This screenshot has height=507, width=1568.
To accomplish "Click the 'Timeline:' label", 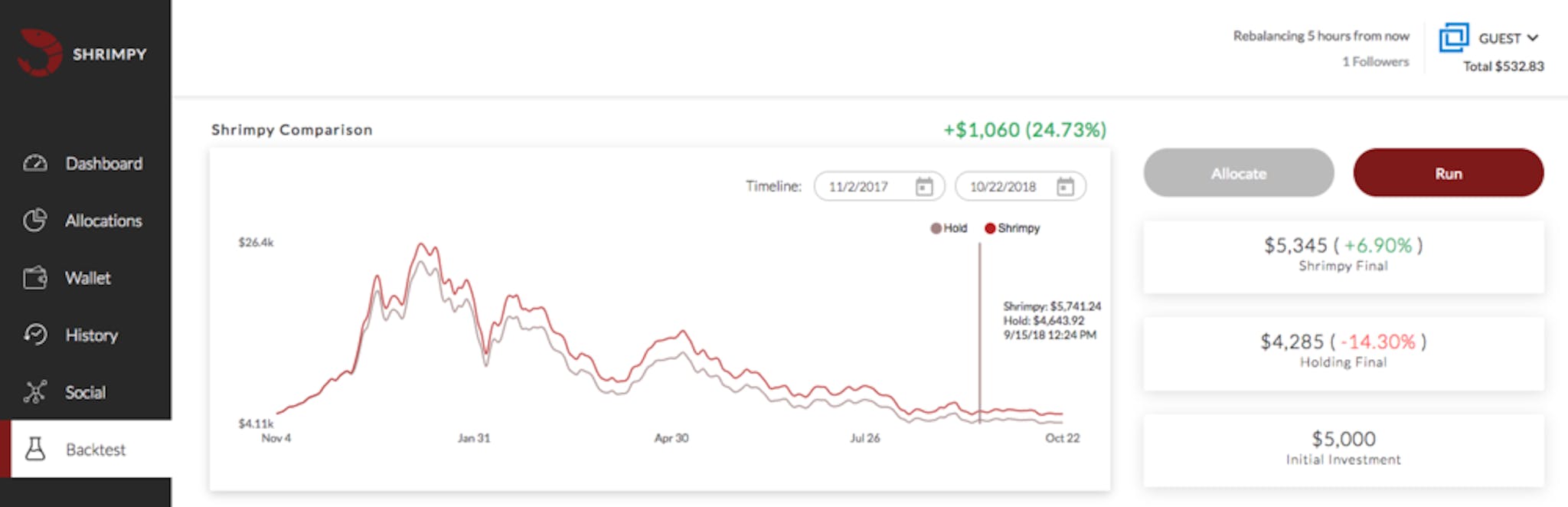I will [x=773, y=186].
